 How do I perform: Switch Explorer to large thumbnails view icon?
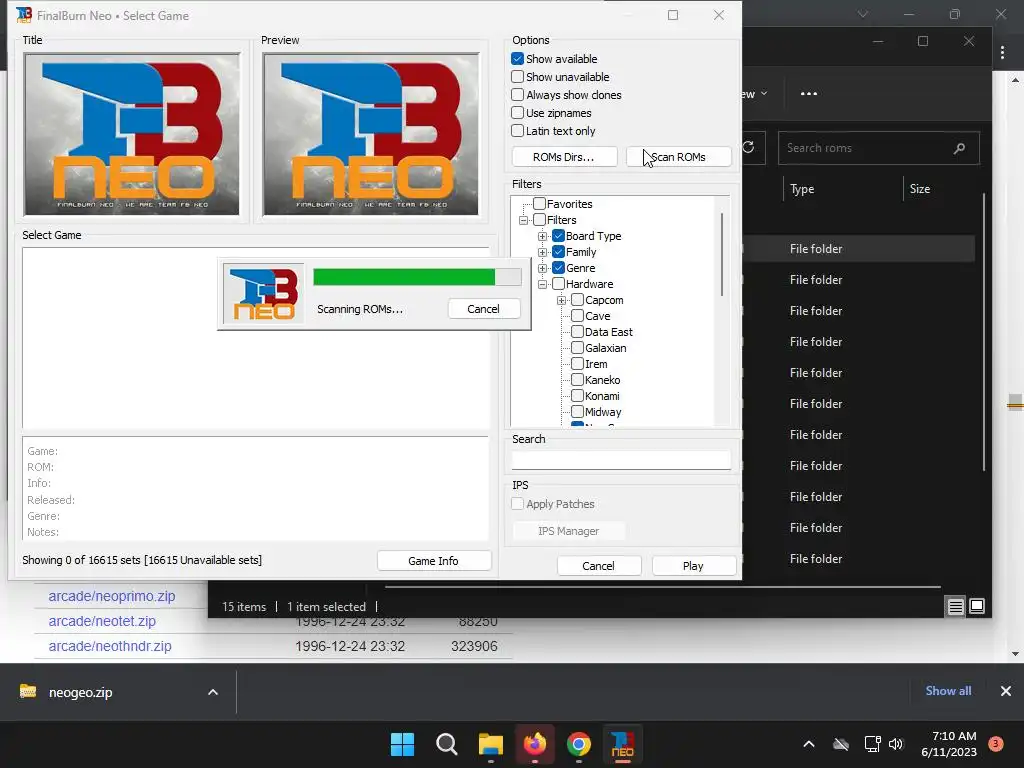[x=977, y=606]
